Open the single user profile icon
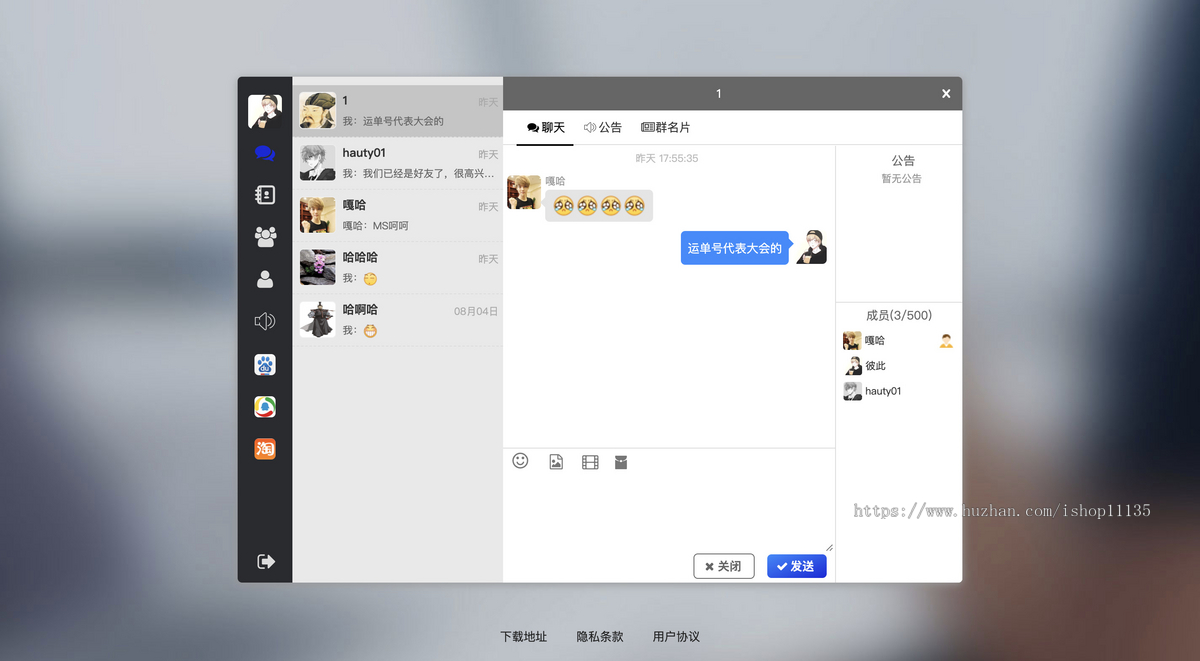This screenshot has width=1200, height=661. [x=265, y=279]
